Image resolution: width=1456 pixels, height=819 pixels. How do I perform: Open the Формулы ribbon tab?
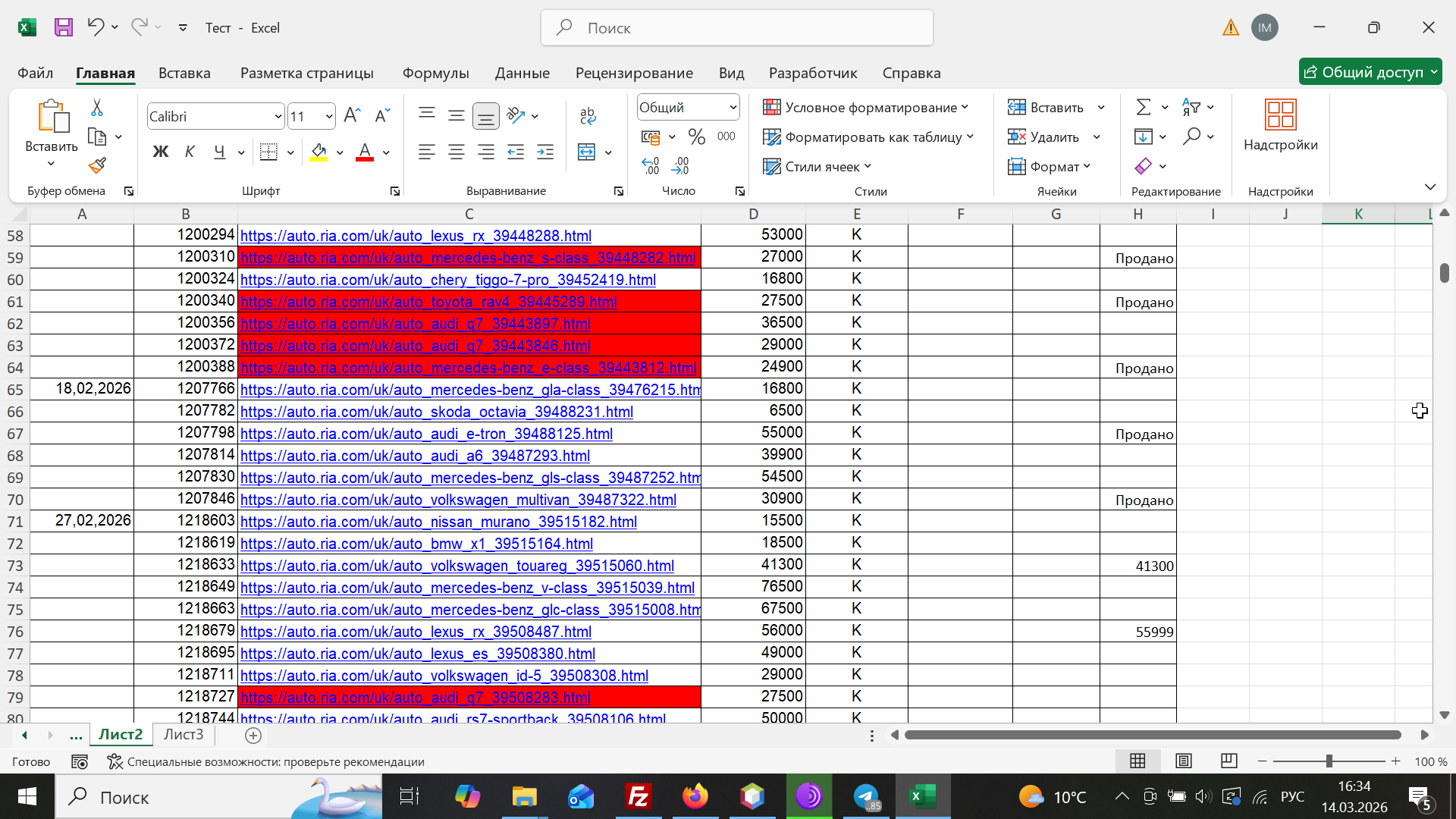pyautogui.click(x=435, y=73)
